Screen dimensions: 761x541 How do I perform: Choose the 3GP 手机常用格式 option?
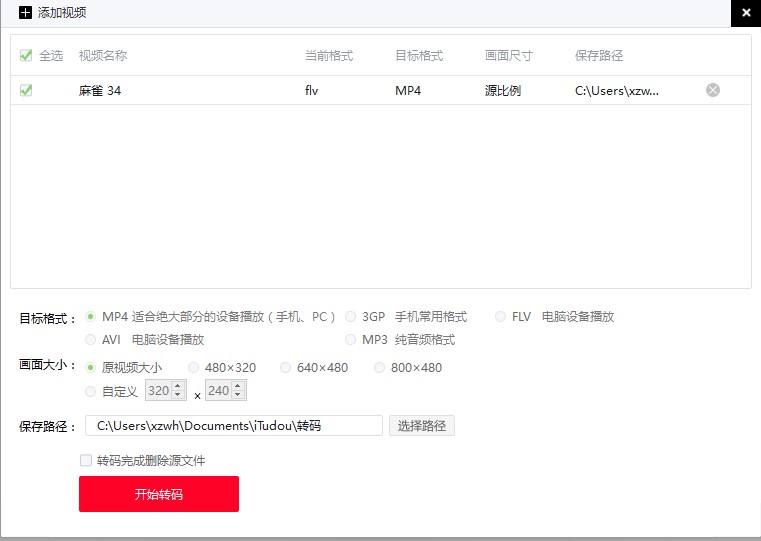350,317
